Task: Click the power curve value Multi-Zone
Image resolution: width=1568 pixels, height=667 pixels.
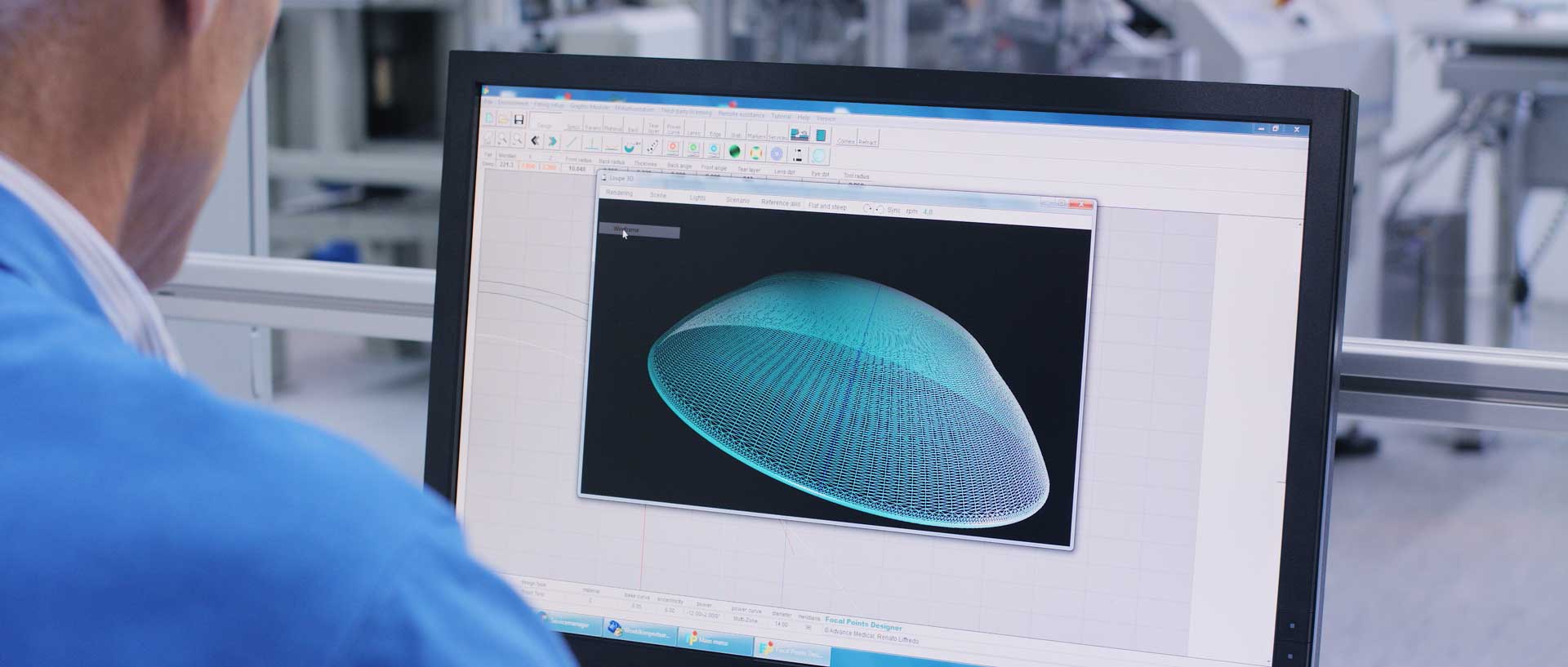Action: 746,619
